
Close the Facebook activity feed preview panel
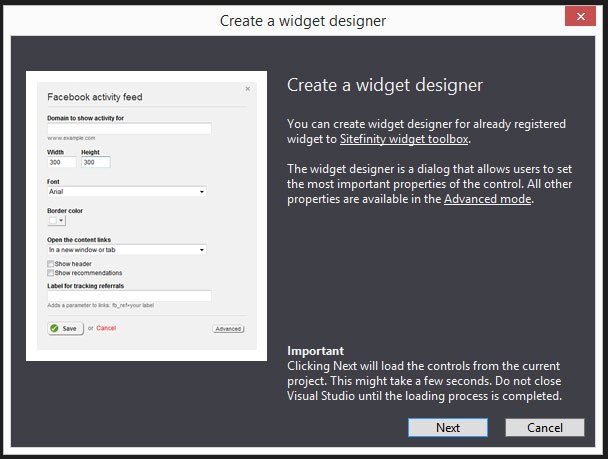pos(248,89)
